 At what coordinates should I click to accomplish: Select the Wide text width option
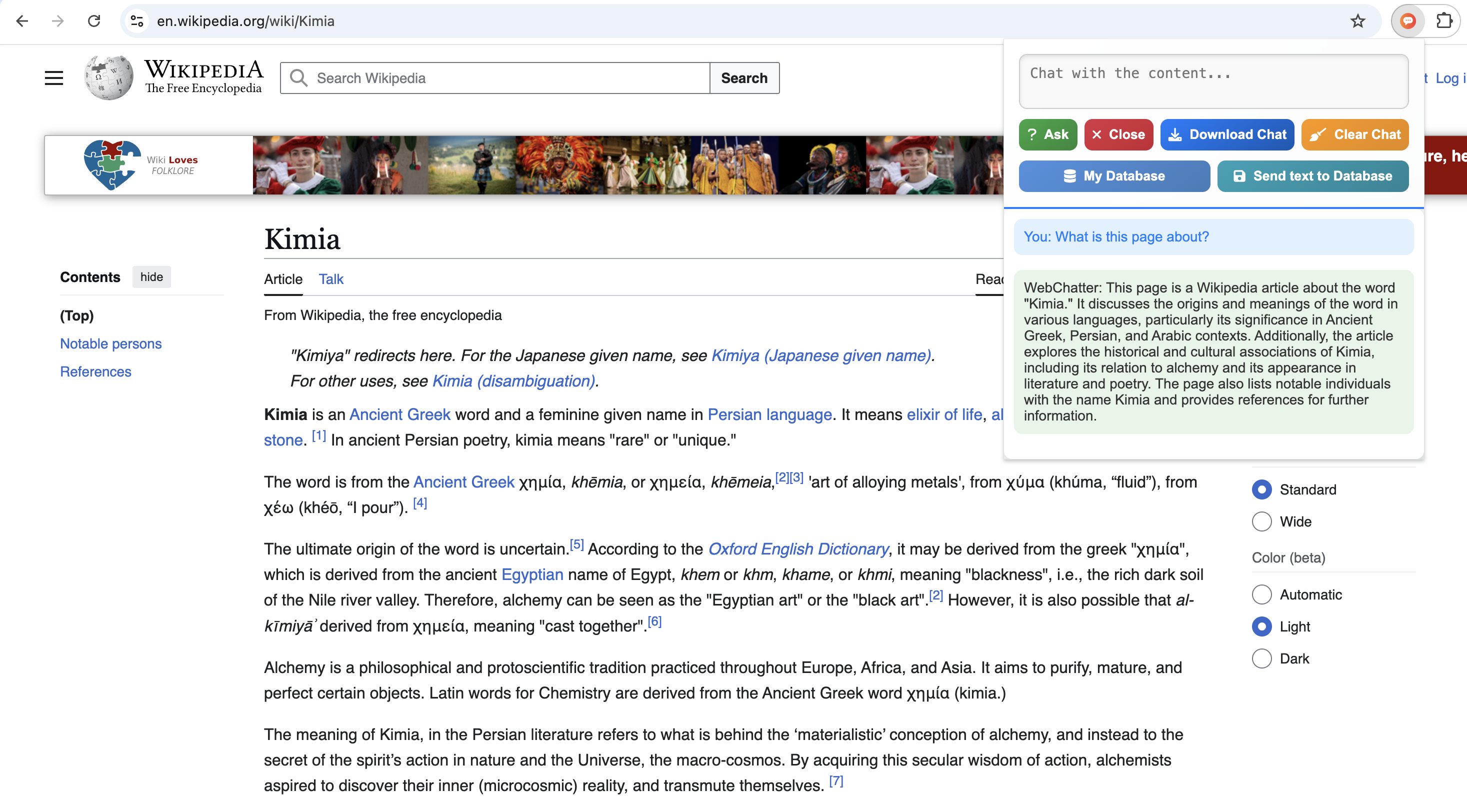click(x=1261, y=521)
